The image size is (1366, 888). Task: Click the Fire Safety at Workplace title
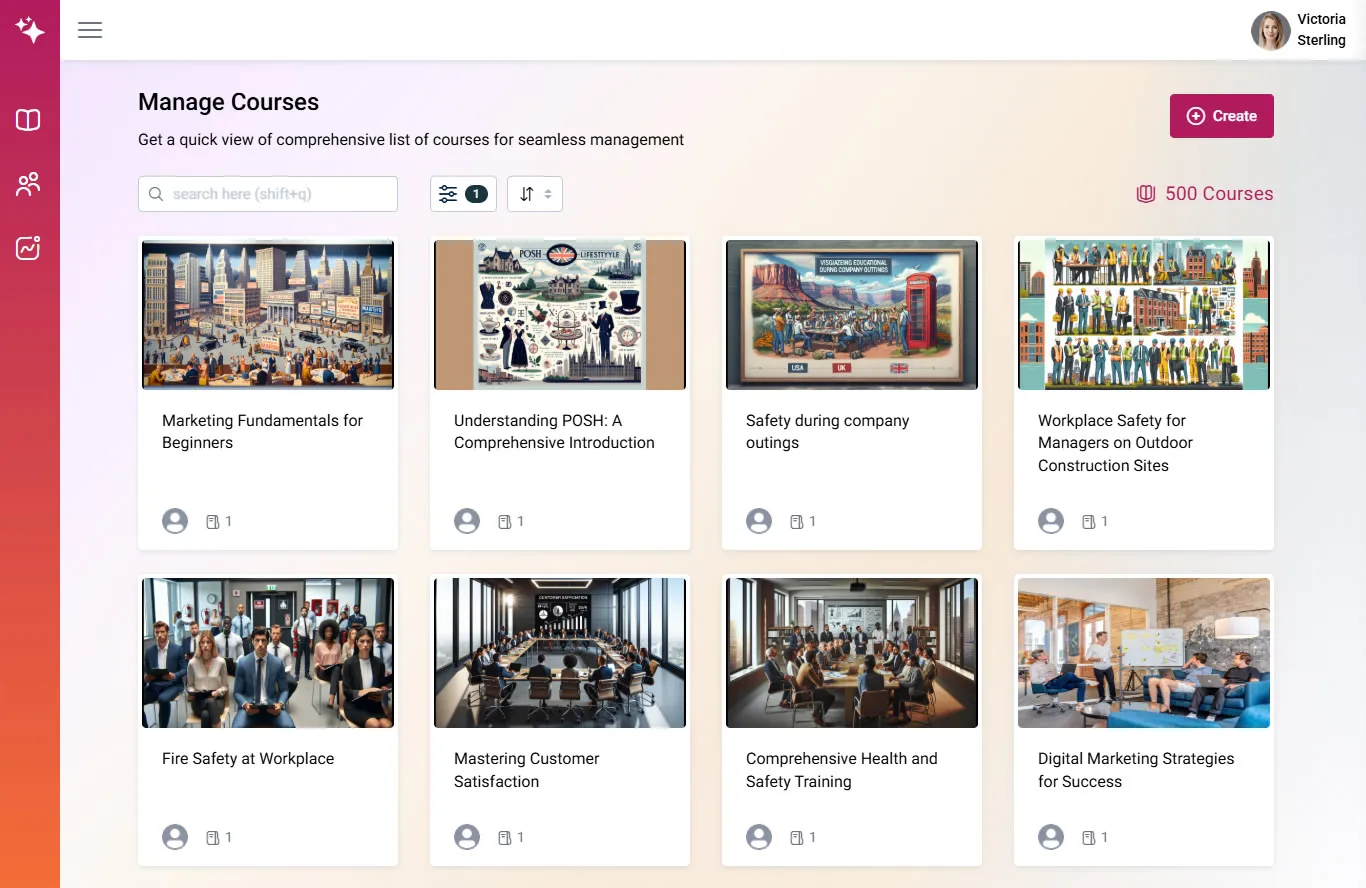coord(248,759)
